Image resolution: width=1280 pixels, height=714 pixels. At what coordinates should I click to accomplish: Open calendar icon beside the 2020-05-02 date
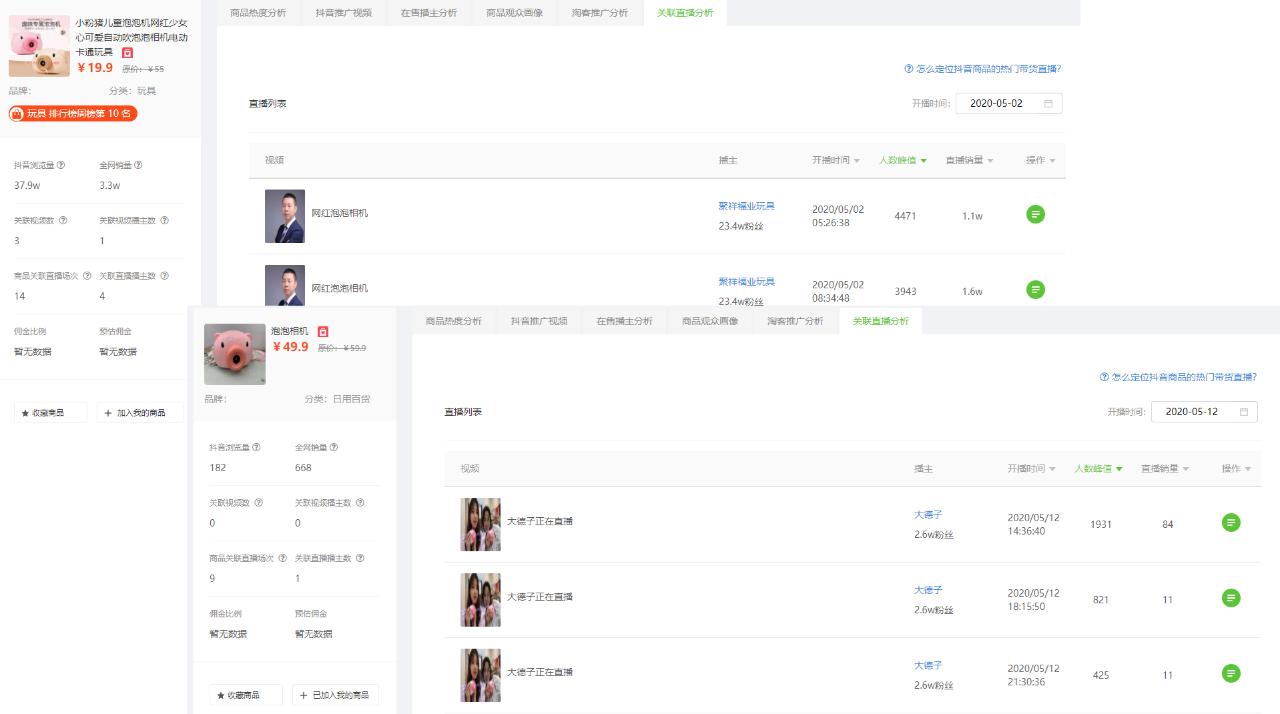[x=1048, y=102]
